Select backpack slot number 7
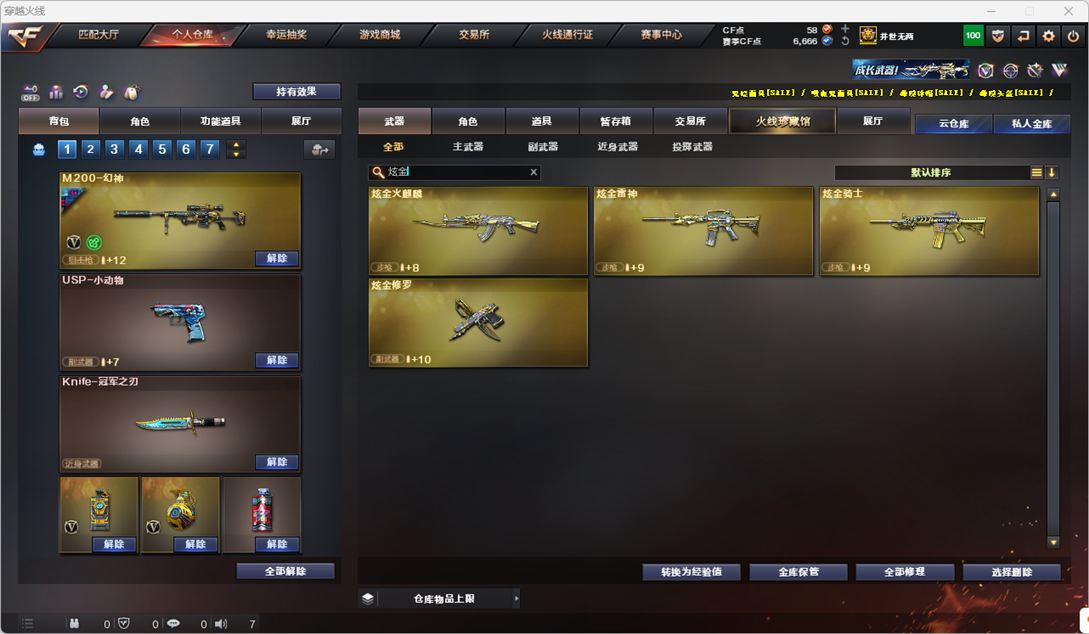 point(210,149)
